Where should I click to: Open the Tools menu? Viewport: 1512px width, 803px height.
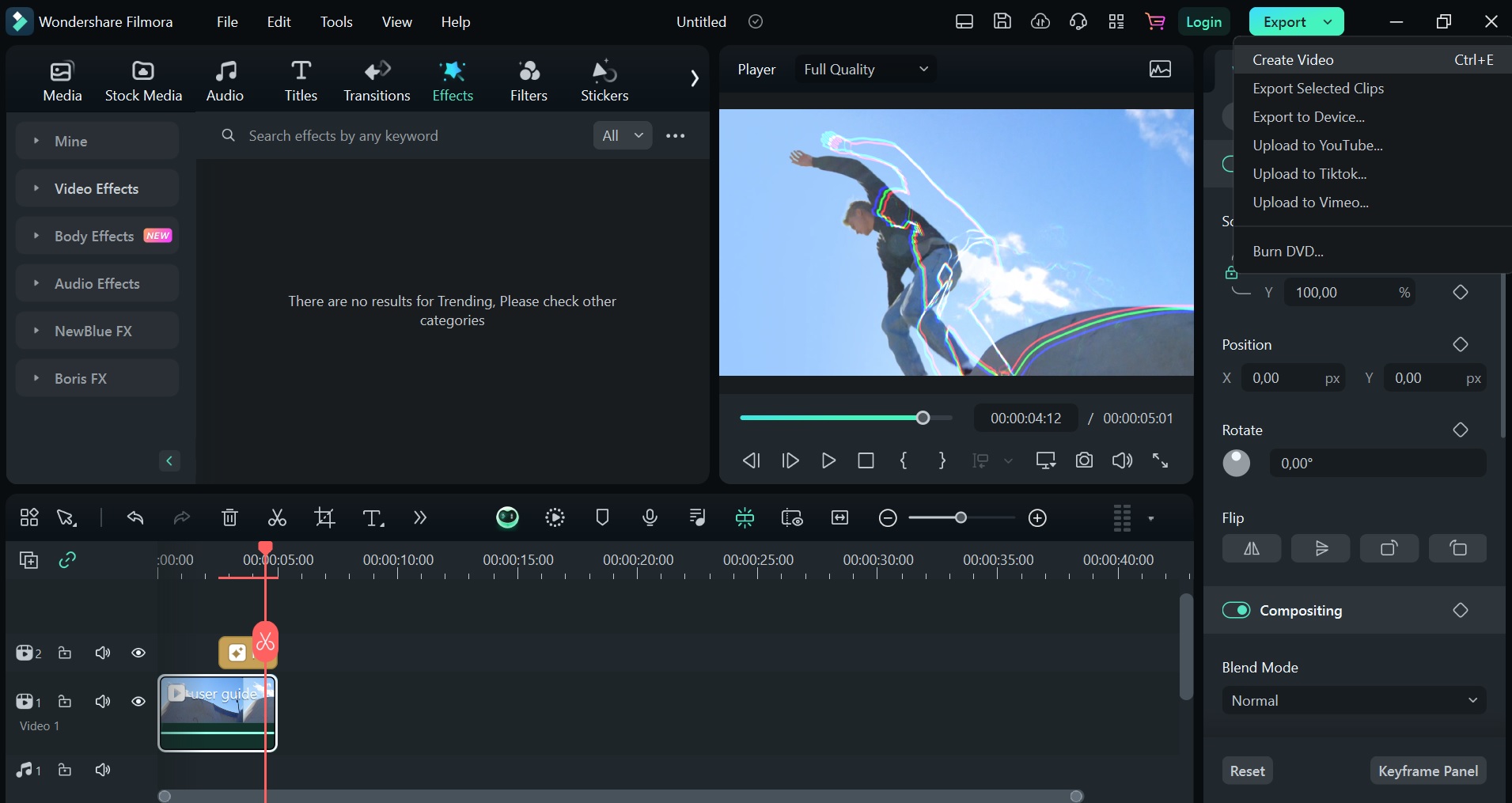[x=336, y=22]
